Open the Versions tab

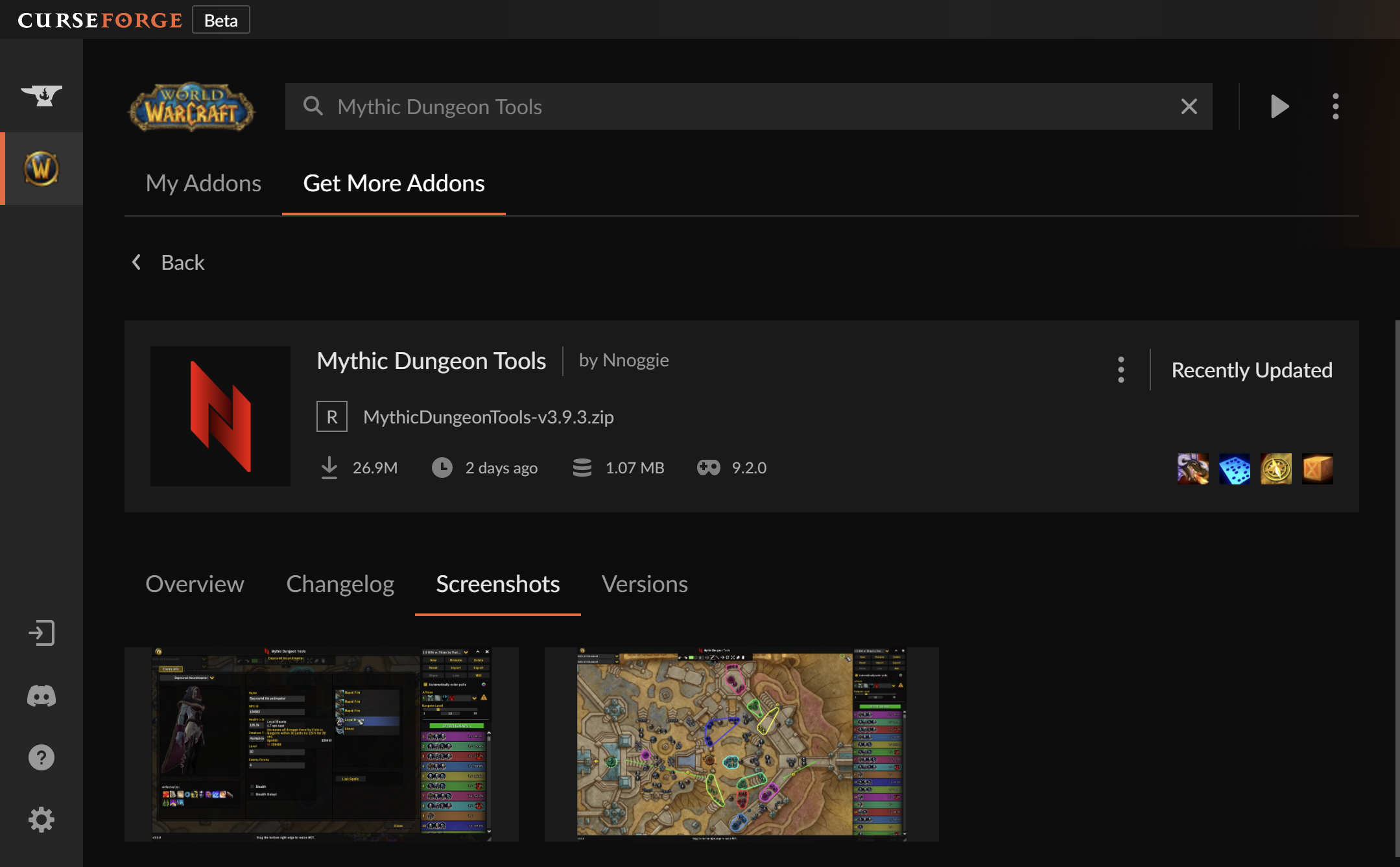pos(645,584)
